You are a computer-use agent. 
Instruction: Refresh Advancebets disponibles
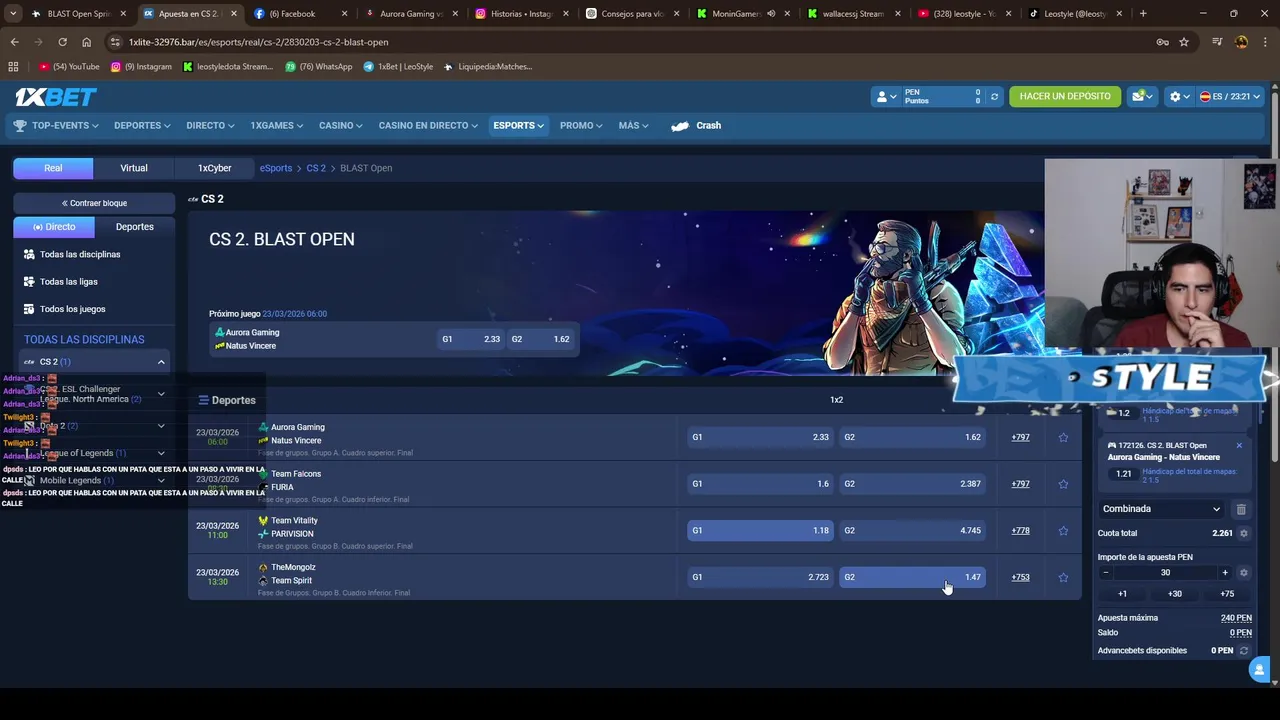[x=1244, y=651]
